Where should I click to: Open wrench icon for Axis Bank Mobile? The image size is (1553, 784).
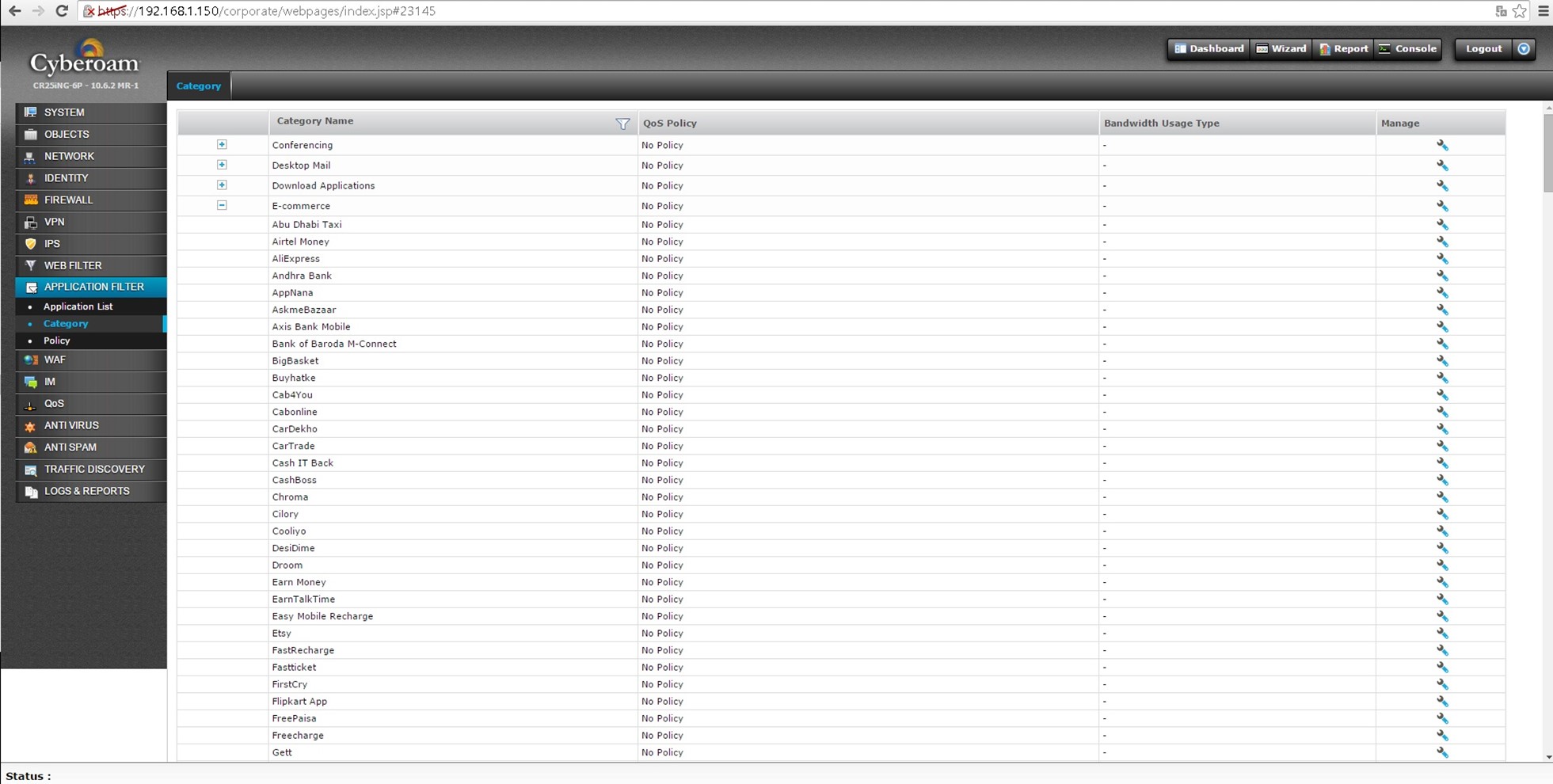[1442, 327]
